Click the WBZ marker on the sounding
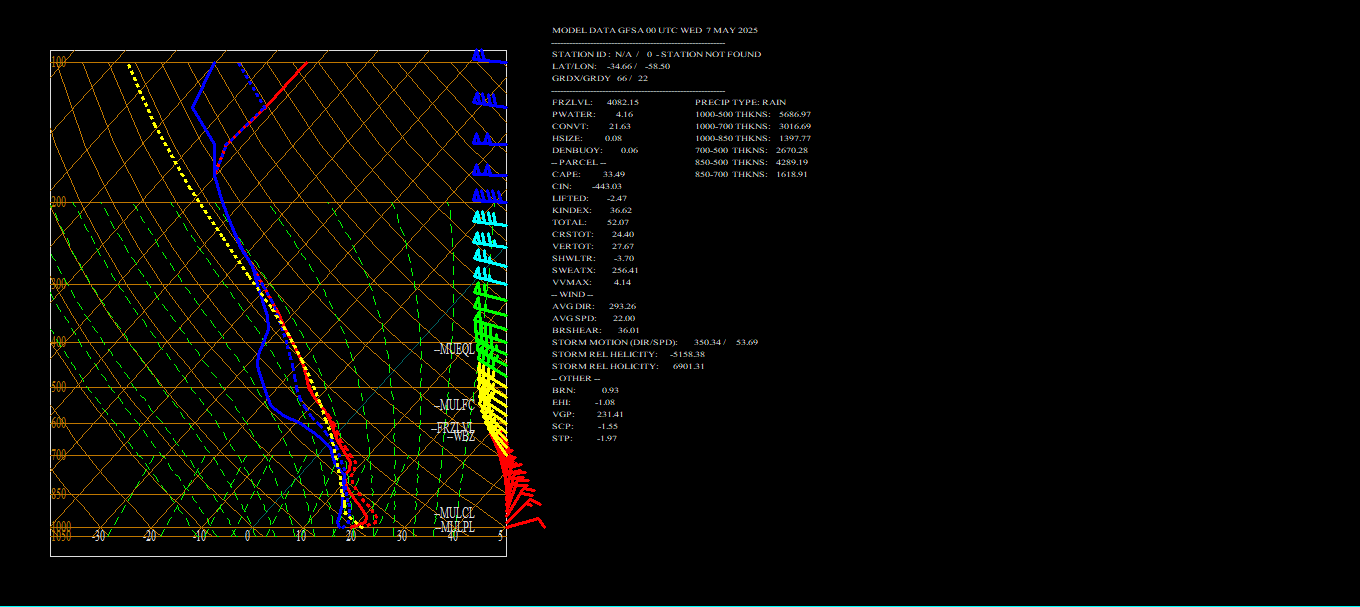The height and width of the screenshot is (607, 1360). (460, 436)
